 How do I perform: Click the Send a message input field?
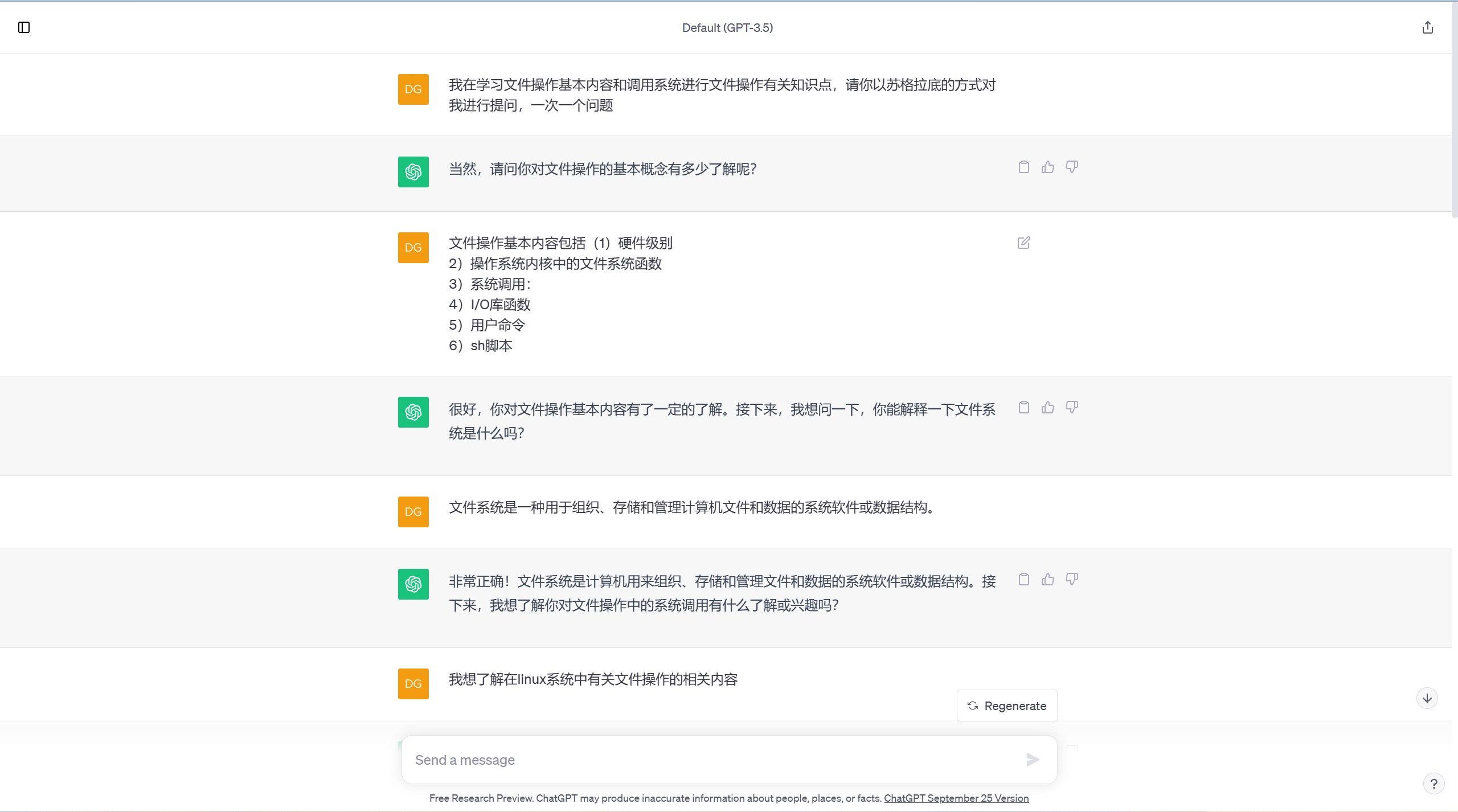click(x=712, y=760)
